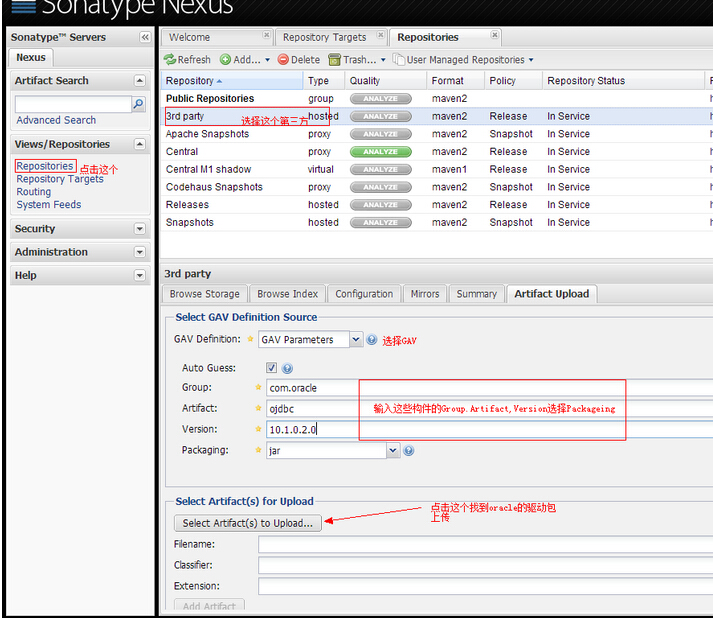
Task: Click ANALYZE button for Public Repositories
Action: [x=381, y=99]
